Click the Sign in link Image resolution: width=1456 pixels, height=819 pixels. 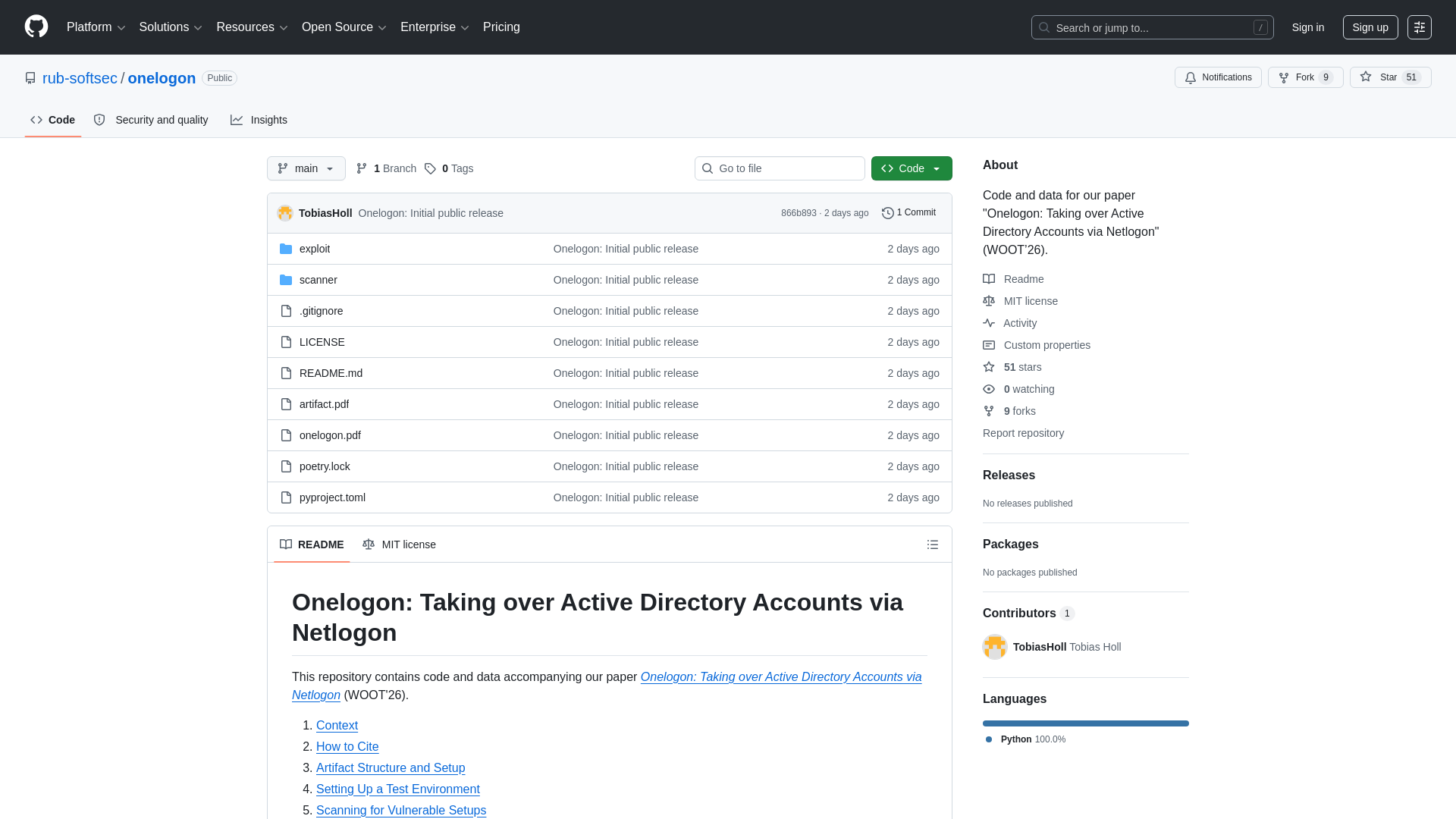1308,27
